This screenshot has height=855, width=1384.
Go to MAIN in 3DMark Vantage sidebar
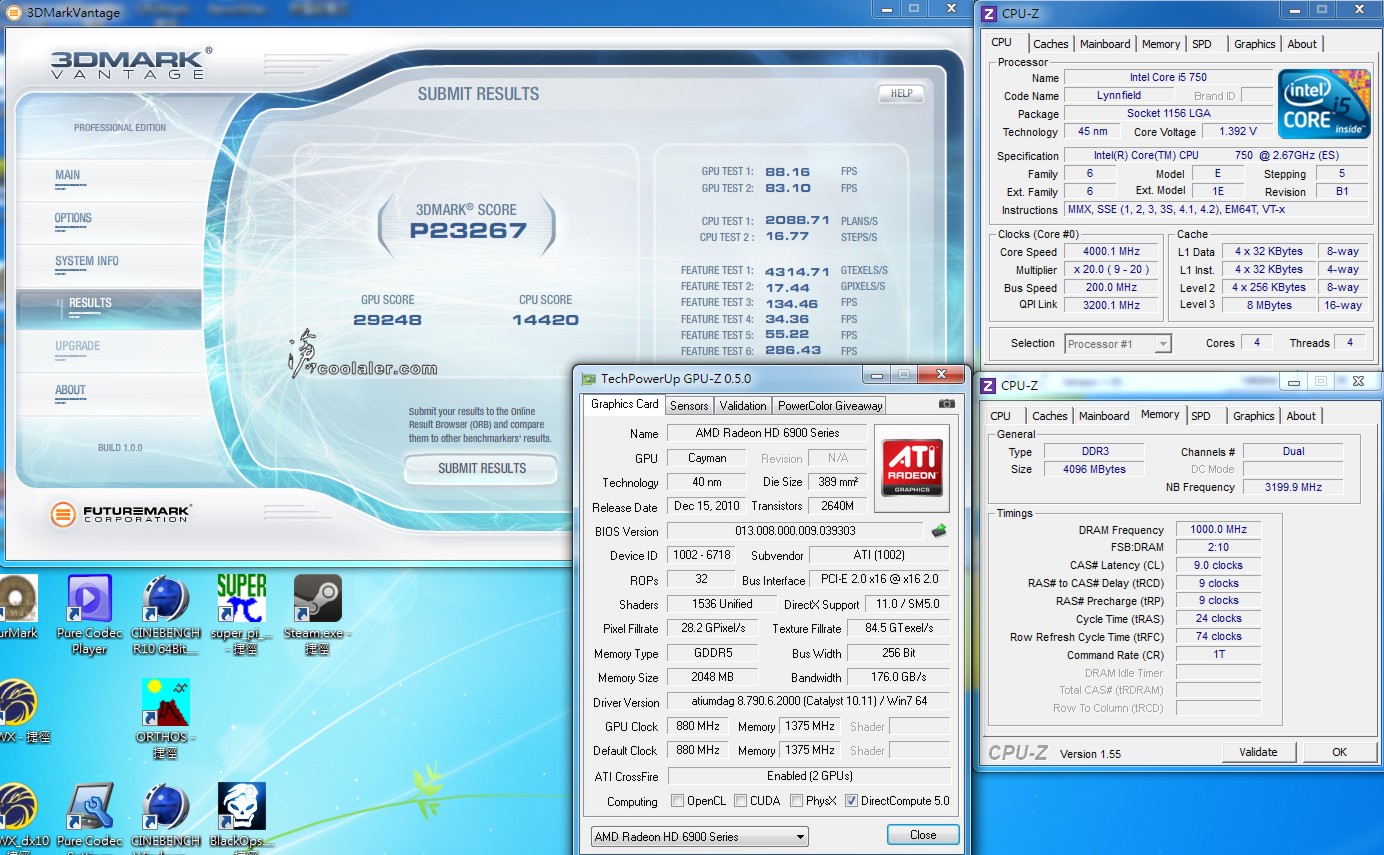(67, 175)
